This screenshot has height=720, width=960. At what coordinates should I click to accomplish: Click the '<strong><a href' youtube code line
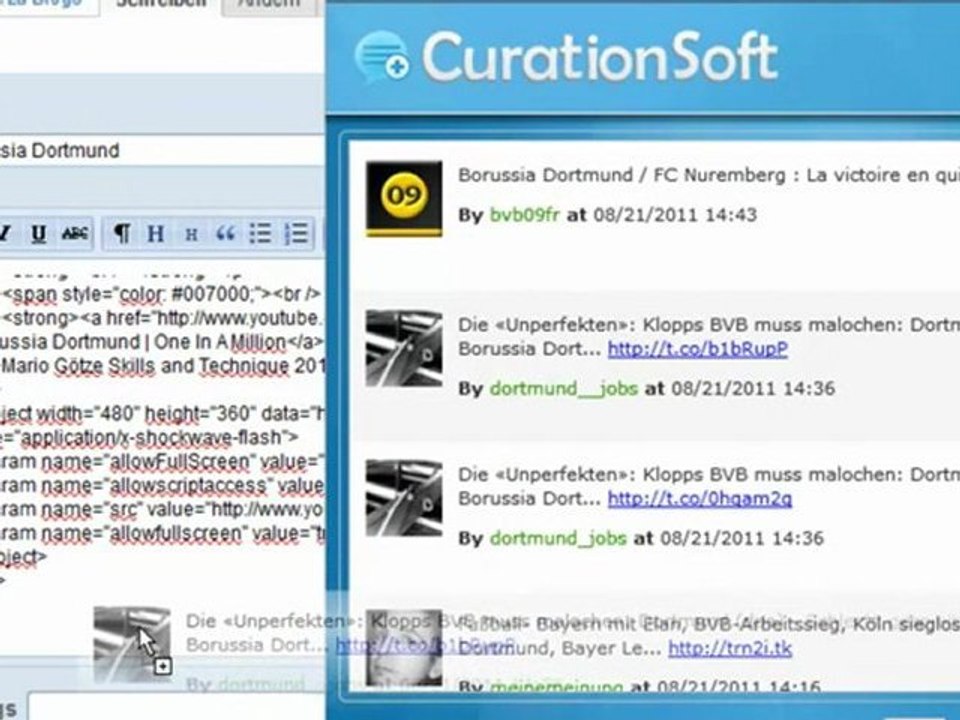pyautogui.click(x=163, y=318)
